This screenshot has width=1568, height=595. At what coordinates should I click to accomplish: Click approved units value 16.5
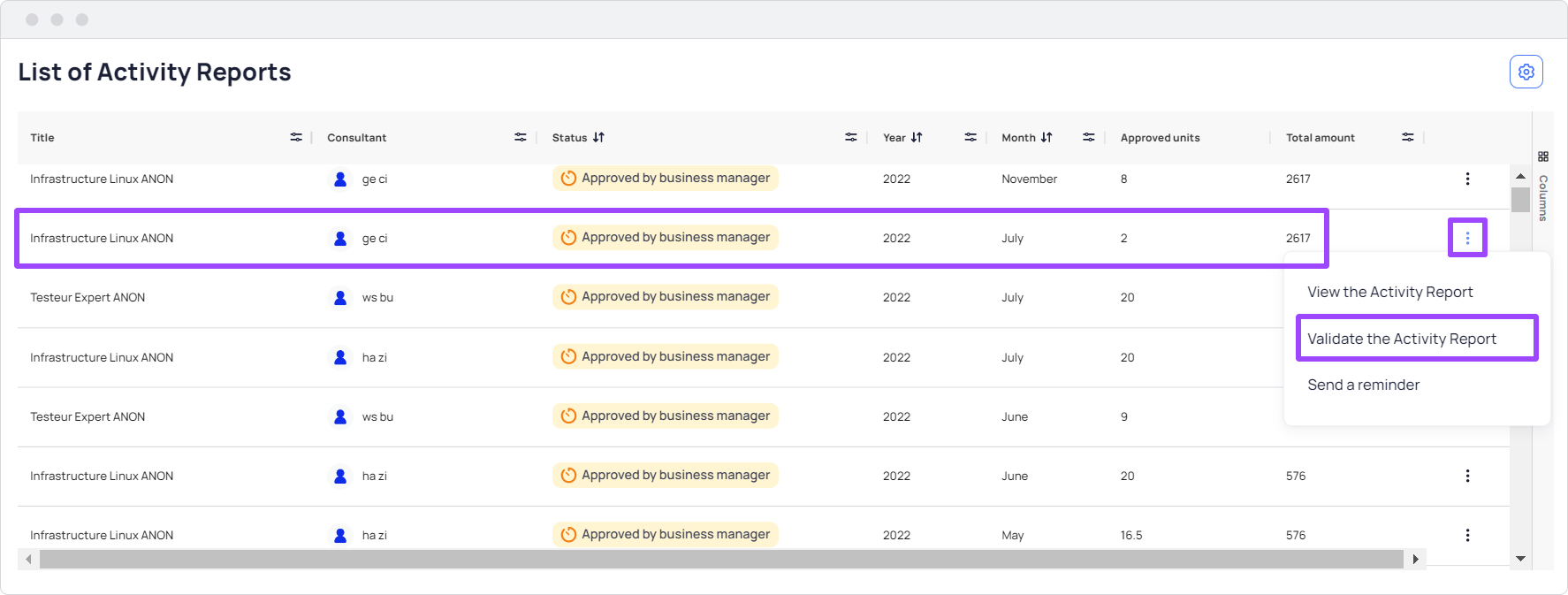pyautogui.click(x=1131, y=535)
